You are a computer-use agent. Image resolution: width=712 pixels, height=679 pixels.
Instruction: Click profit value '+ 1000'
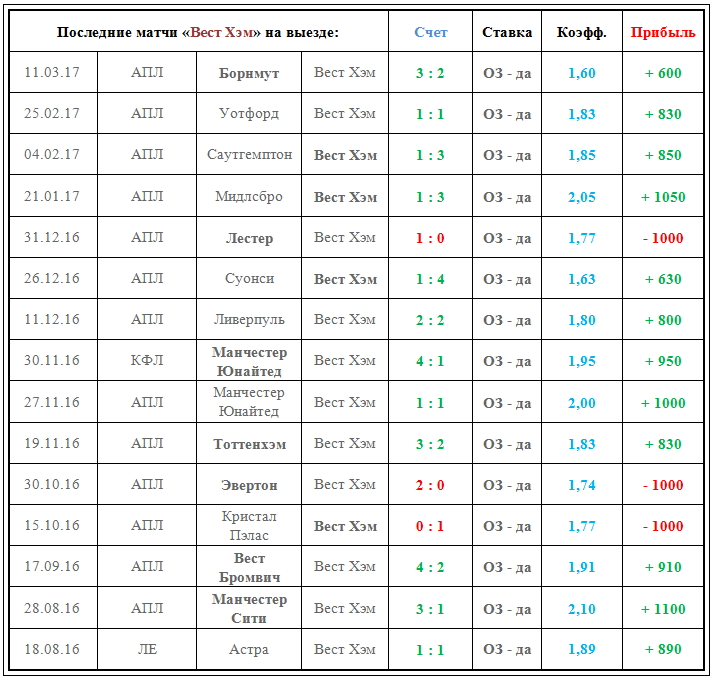pos(663,403)
